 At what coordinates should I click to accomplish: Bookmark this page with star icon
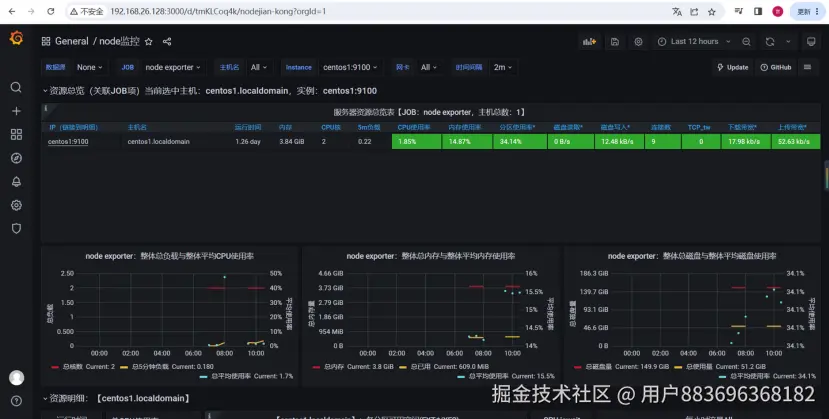[712, 12]
